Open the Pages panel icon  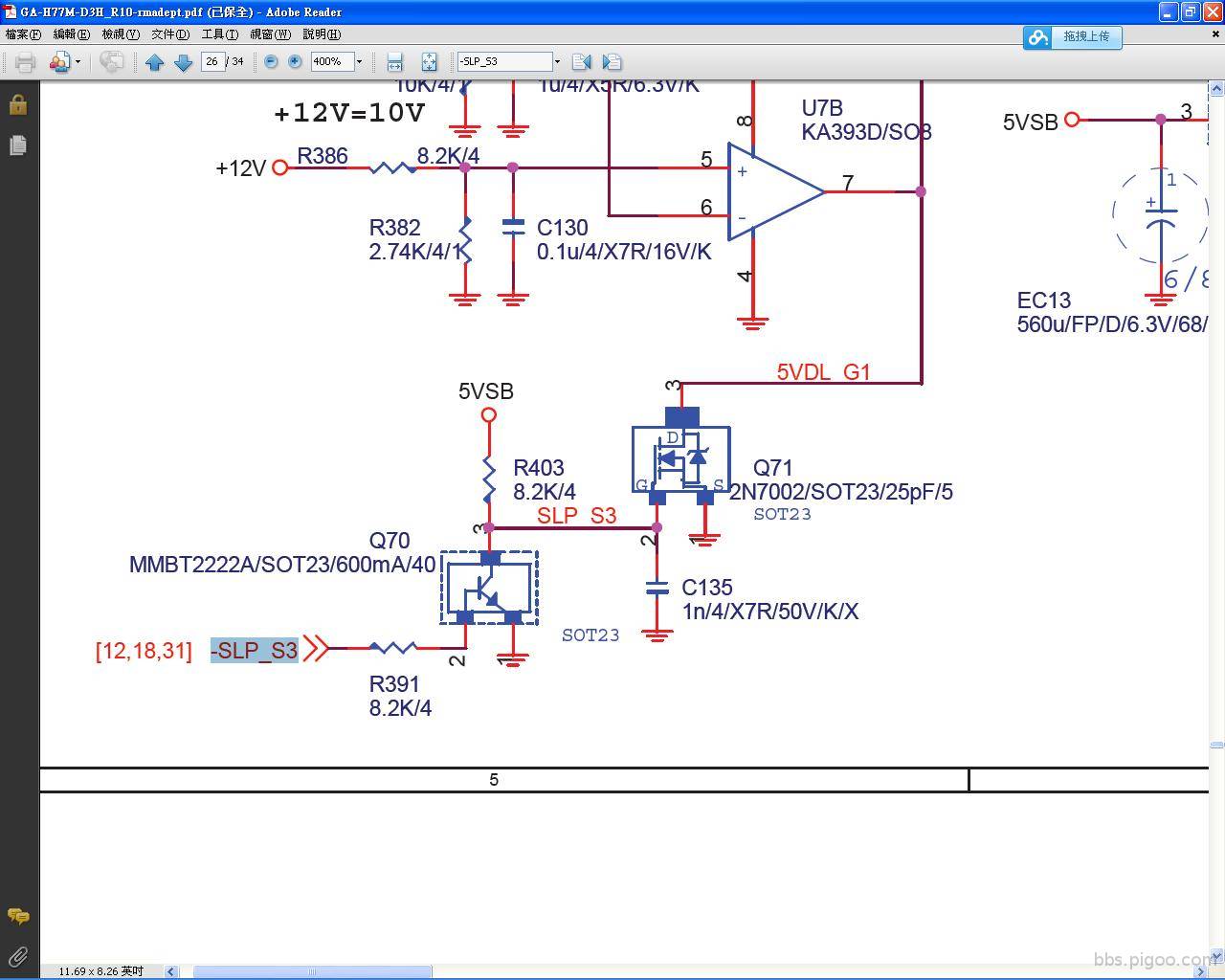point(18,145)
